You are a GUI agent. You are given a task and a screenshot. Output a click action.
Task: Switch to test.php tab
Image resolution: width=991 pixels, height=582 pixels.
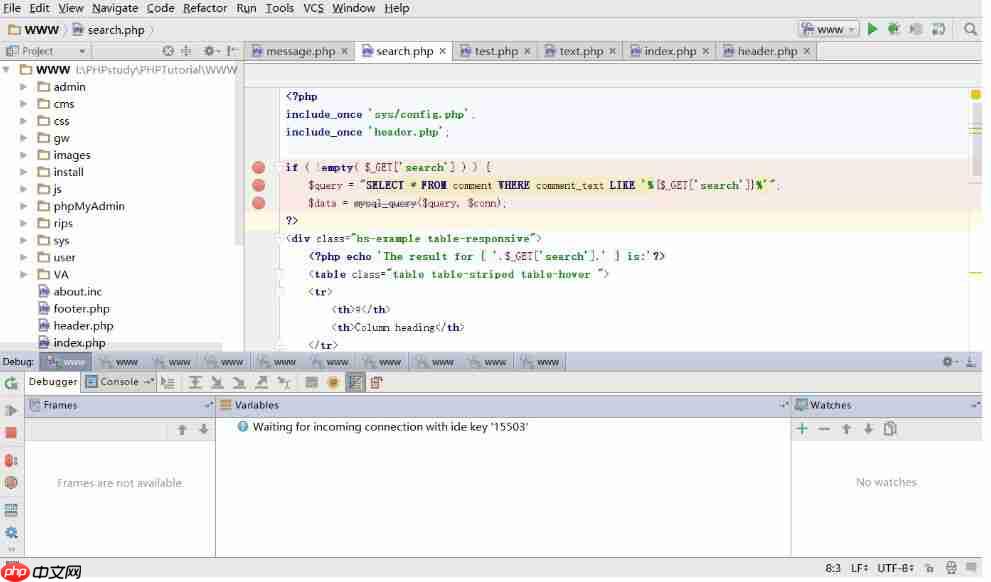coord(496,51)
